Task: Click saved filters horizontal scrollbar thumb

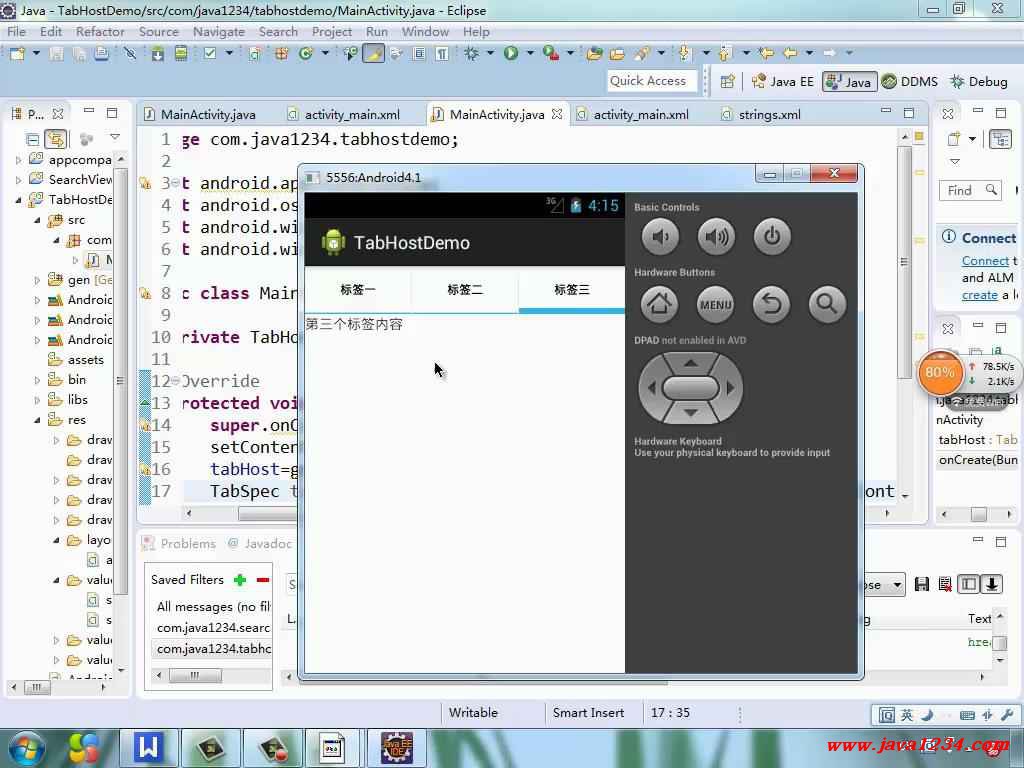Action: point(195,675)
